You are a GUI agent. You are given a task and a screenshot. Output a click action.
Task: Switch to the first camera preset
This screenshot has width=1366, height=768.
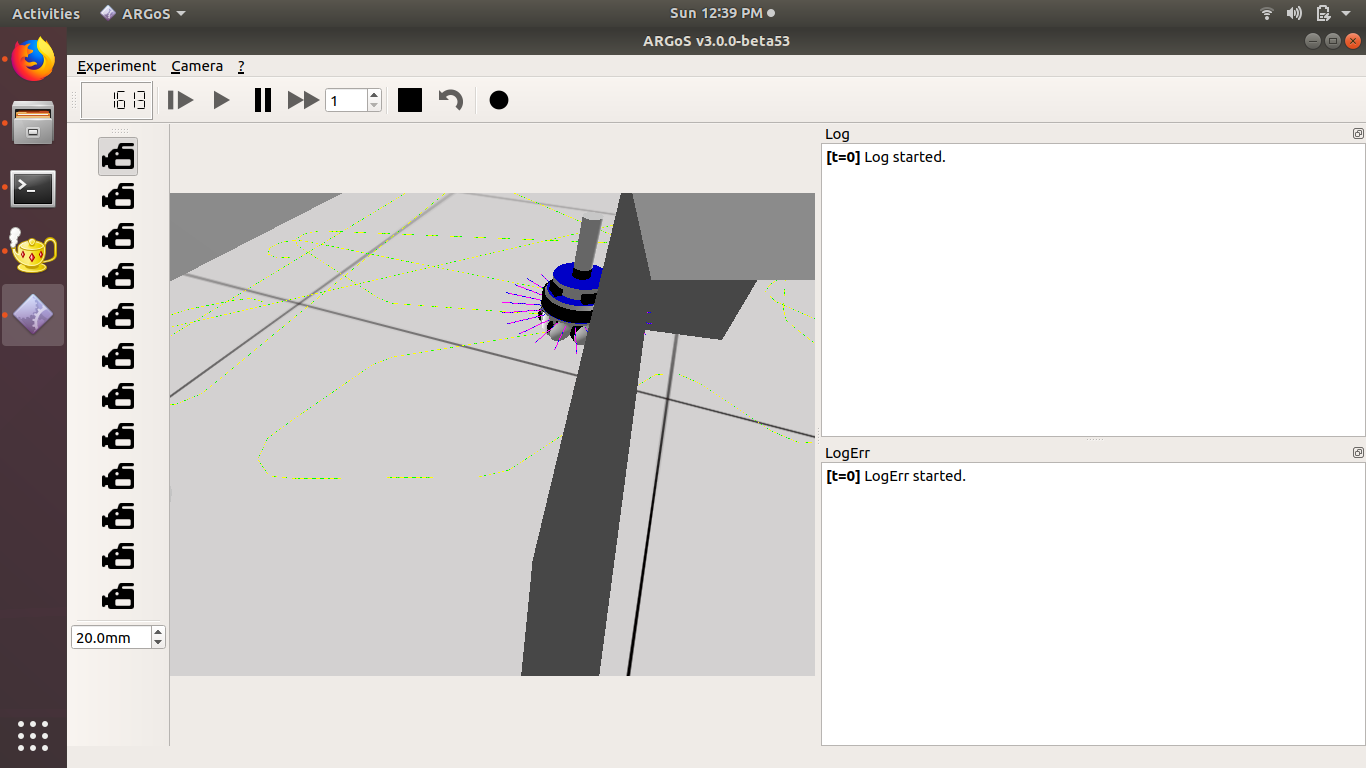(x=118, y=157)
